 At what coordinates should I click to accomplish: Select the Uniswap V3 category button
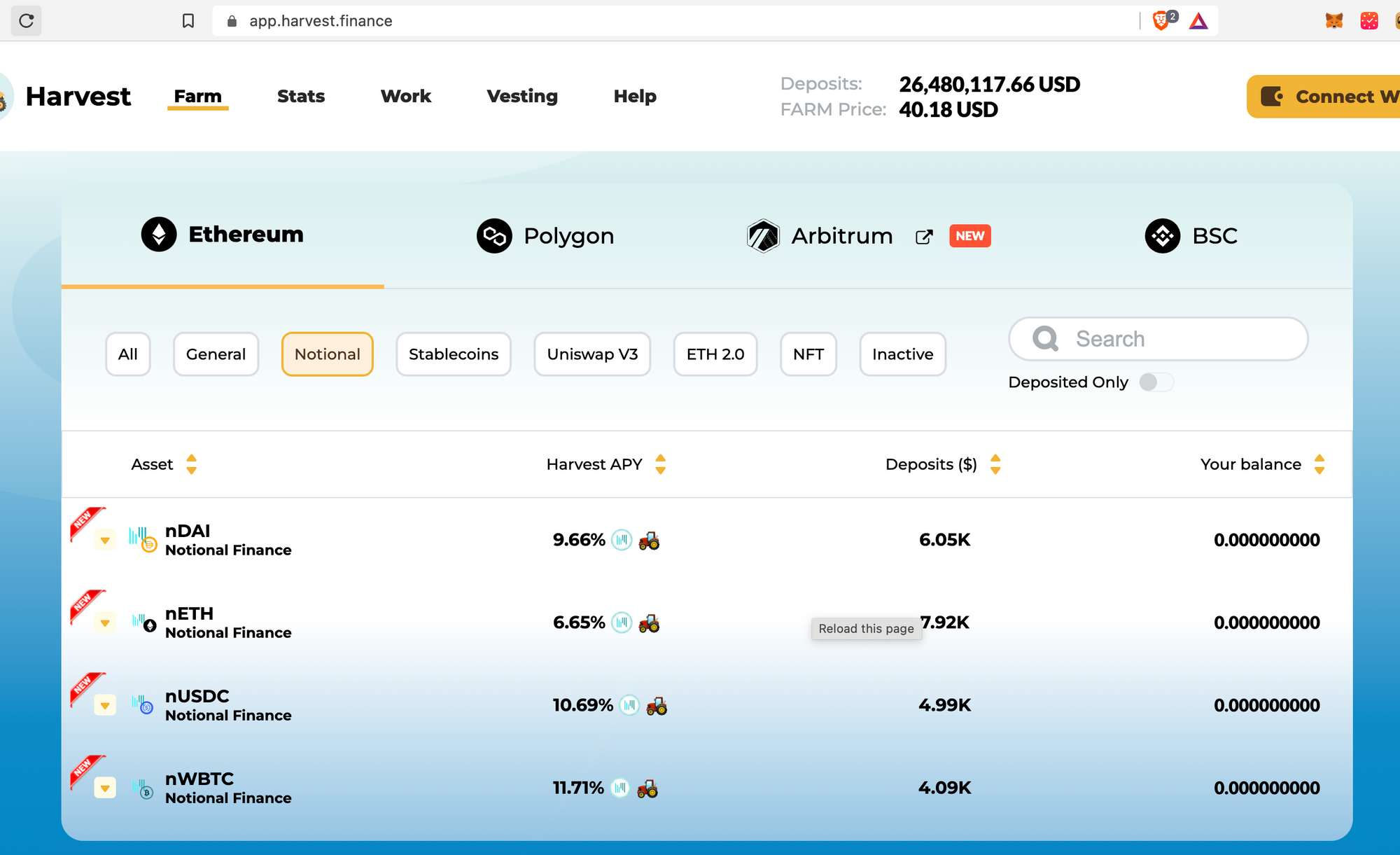point(592,354)
